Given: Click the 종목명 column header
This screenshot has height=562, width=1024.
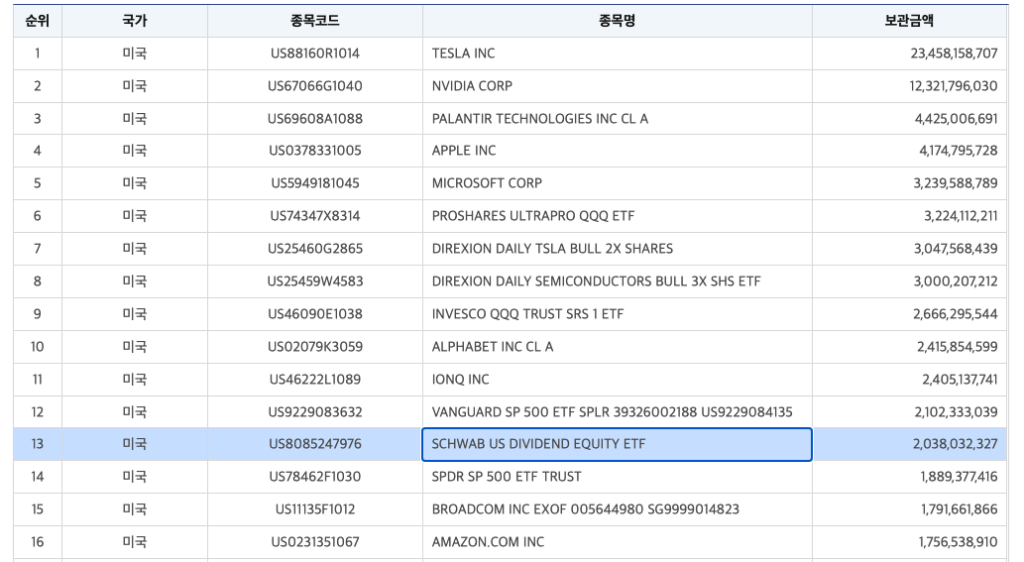Looking at the screenshot, I should pyautogui.click(x=617, y=21).
